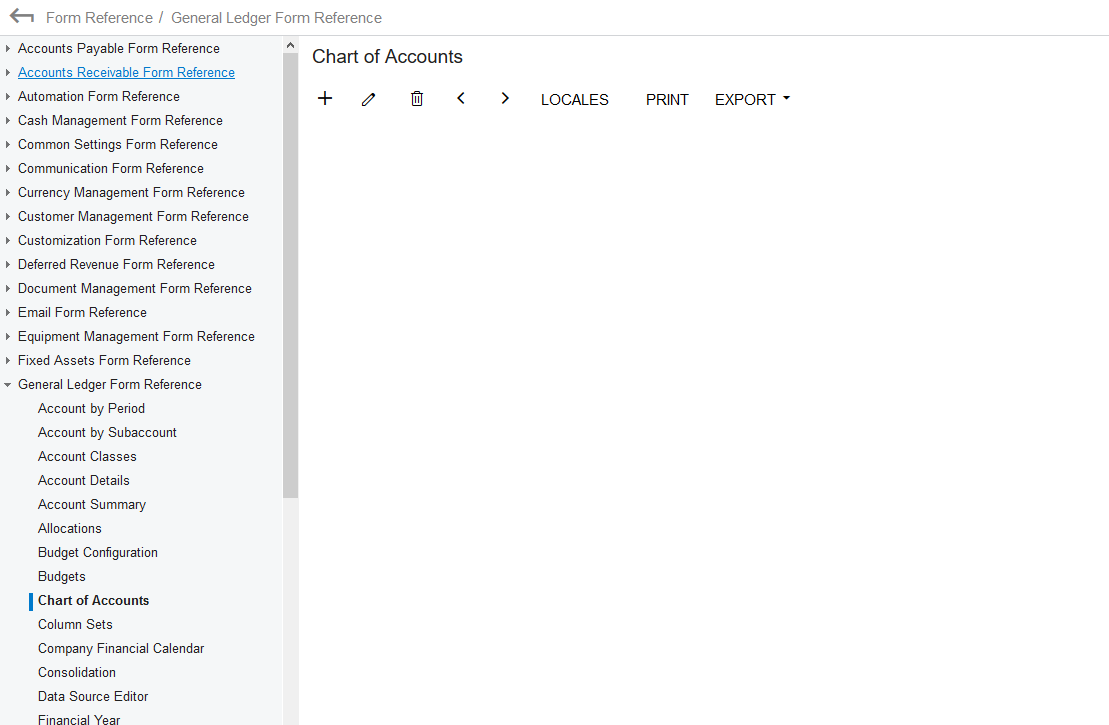This screenshot has height=725, width=1109.
Task: Collapse the General Ledger Form Reference section
Action: coord(7,384)
